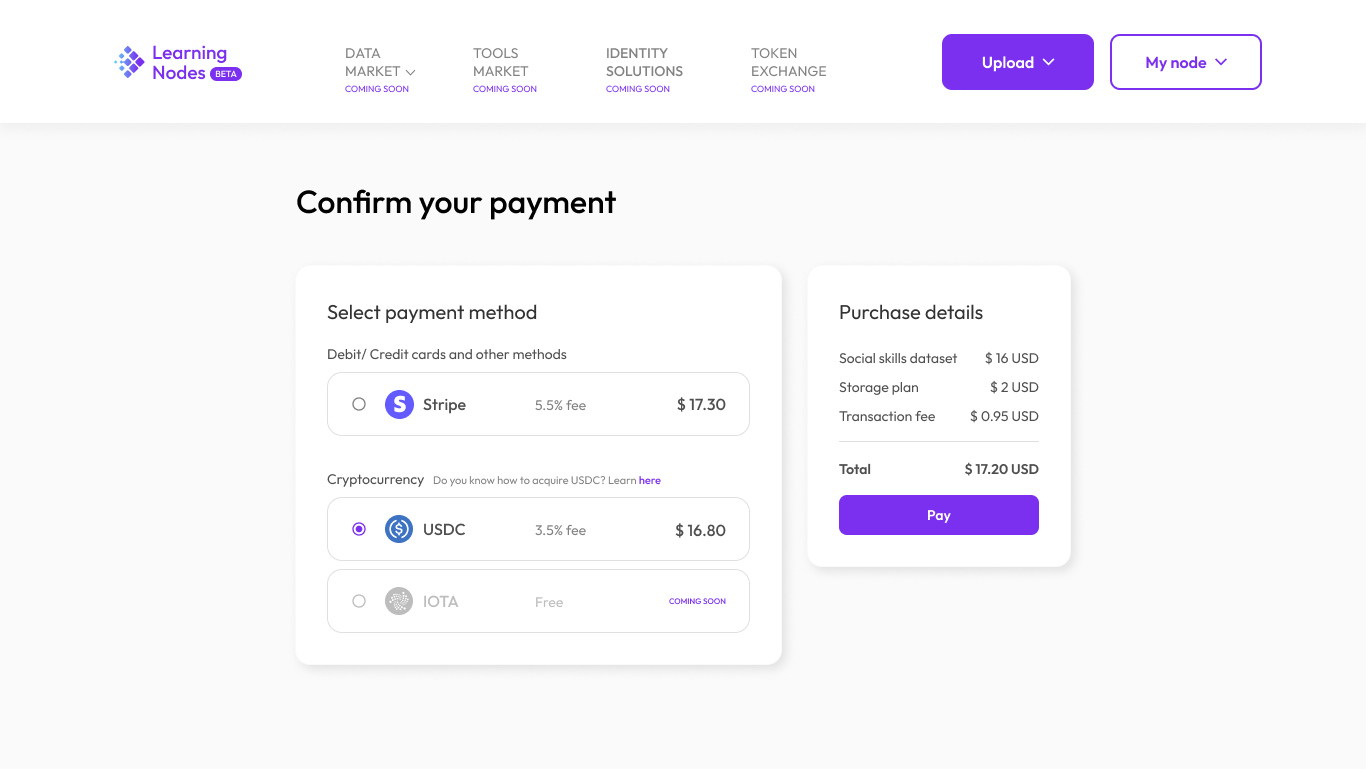1366x769 pixels.
Task: Expand the Data Market dropdown
Action: click(410, 71)
